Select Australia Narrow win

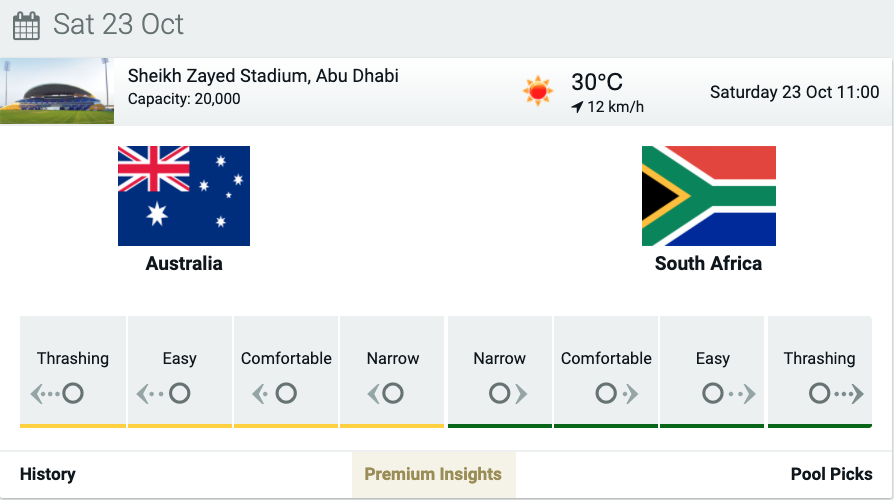(x=392, y=372)
